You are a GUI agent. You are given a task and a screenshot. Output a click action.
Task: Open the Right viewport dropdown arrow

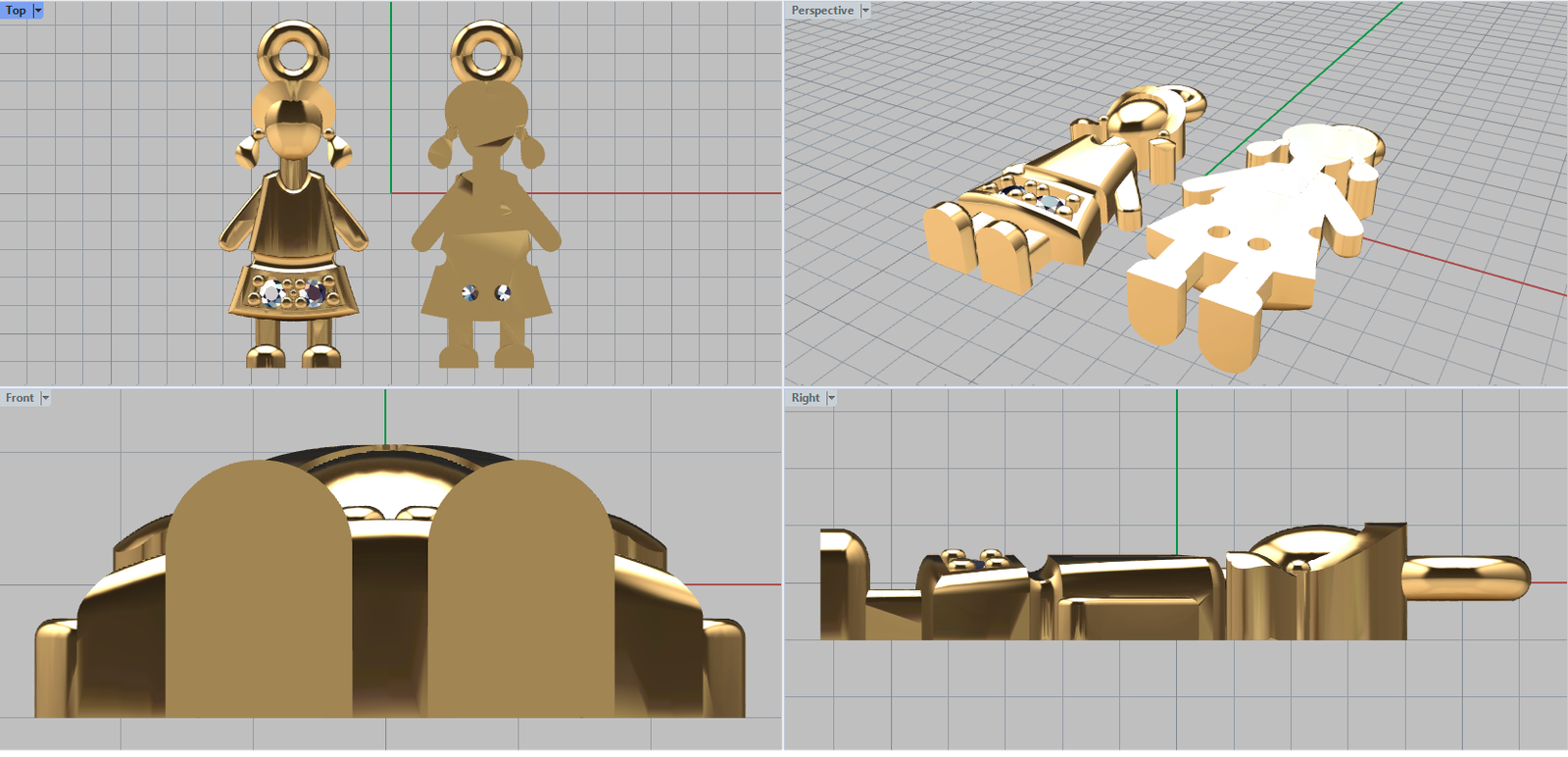click(x=831, y=398)
